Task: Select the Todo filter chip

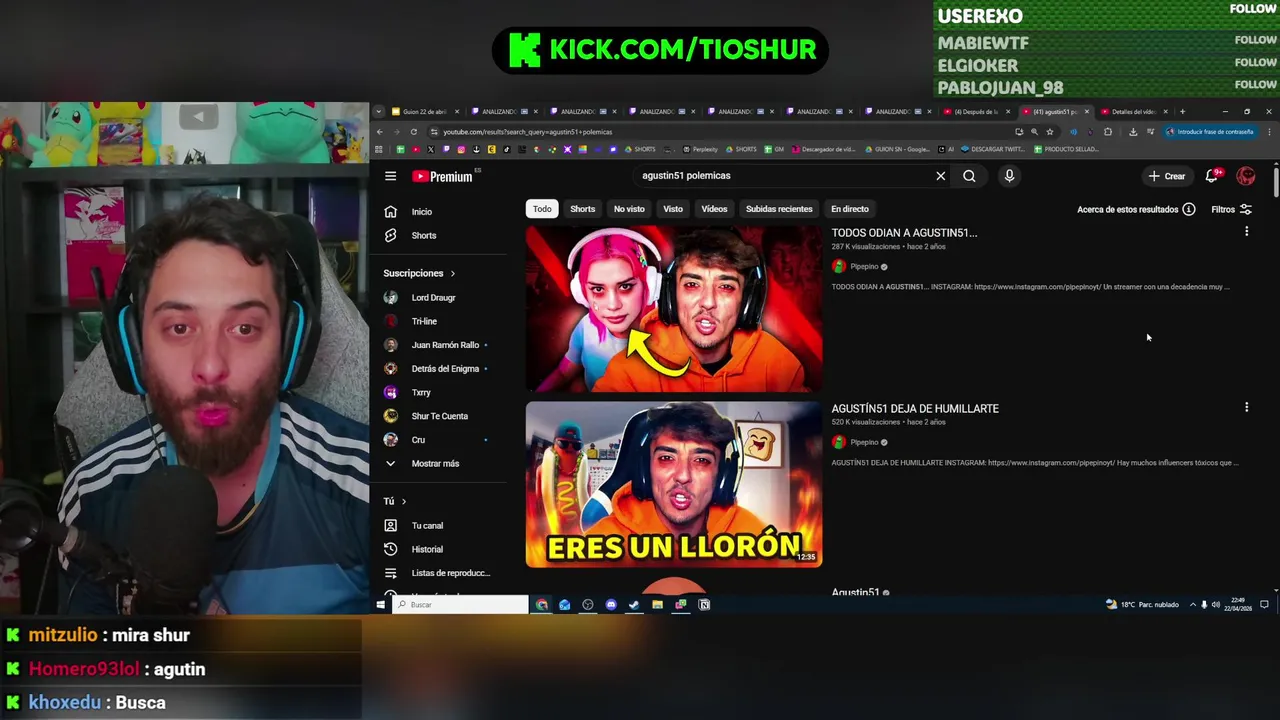Action: click(x=542, y=209)
